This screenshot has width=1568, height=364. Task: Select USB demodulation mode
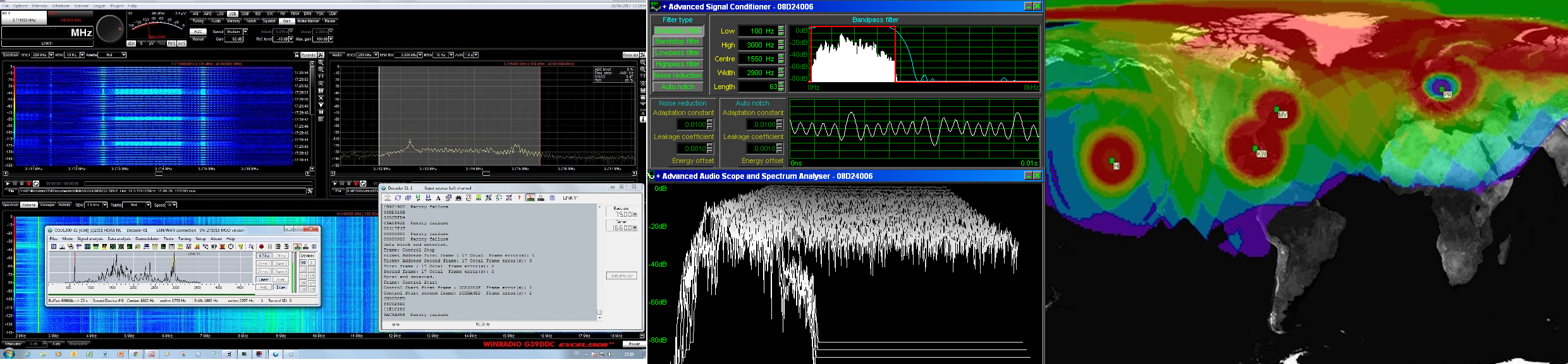[x=232, y=13]
